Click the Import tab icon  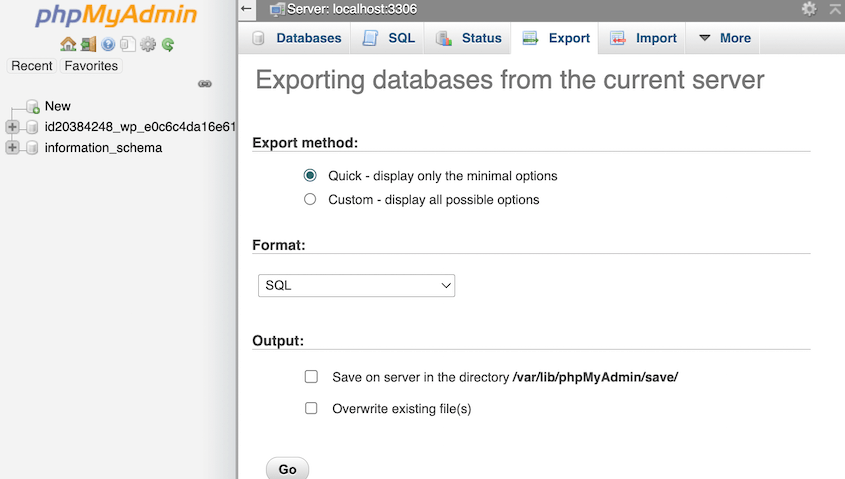pos(618,38)
